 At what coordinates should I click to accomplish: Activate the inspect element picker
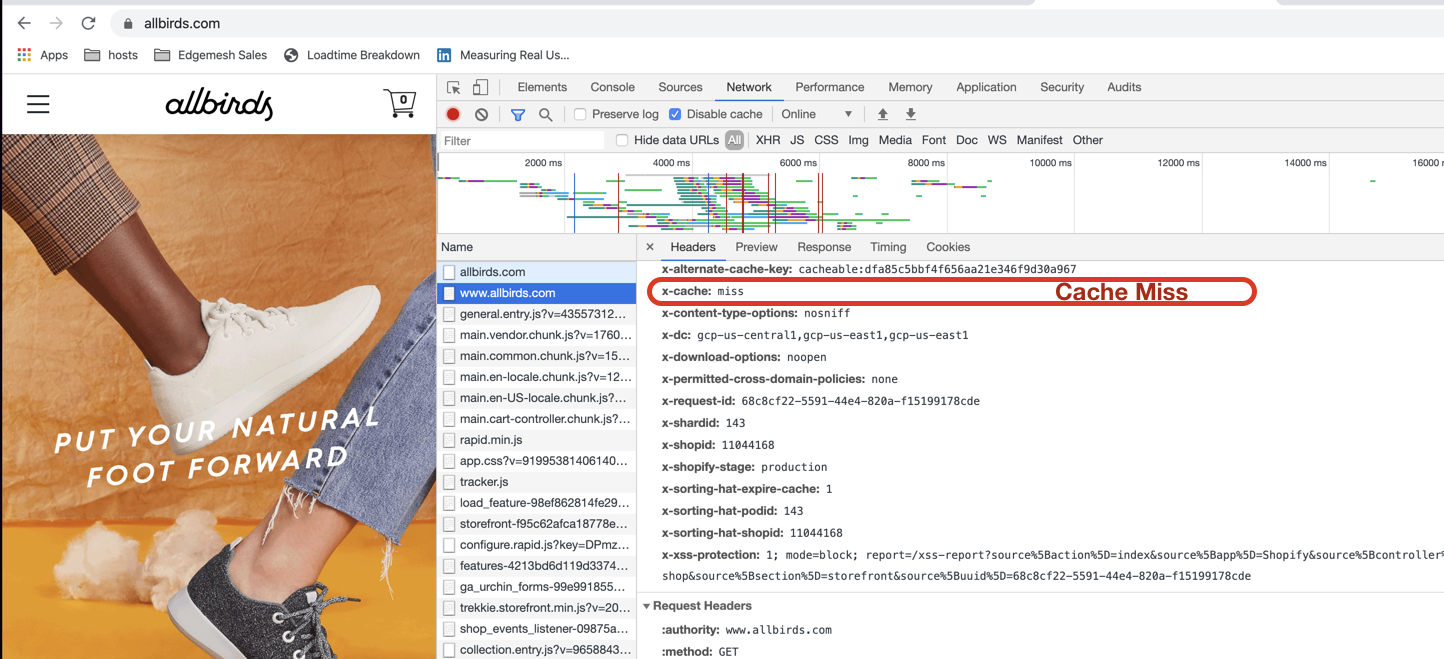[454, 87]
